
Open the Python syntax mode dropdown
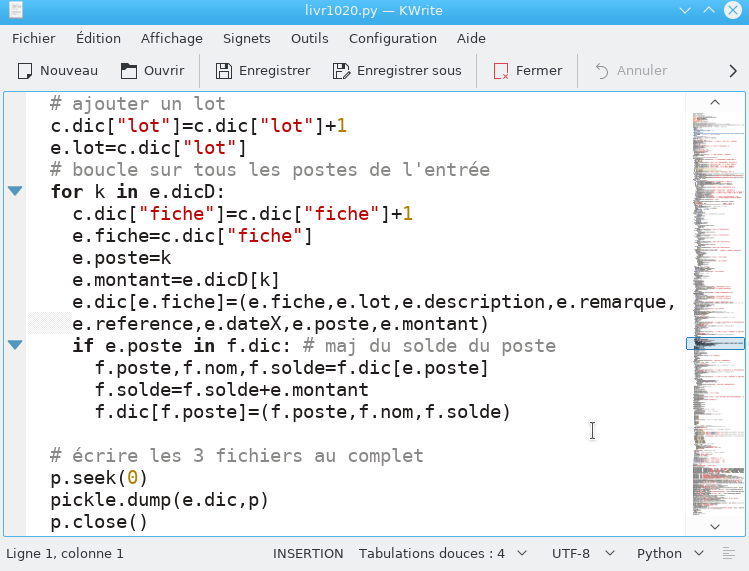[x=670, y=553]
